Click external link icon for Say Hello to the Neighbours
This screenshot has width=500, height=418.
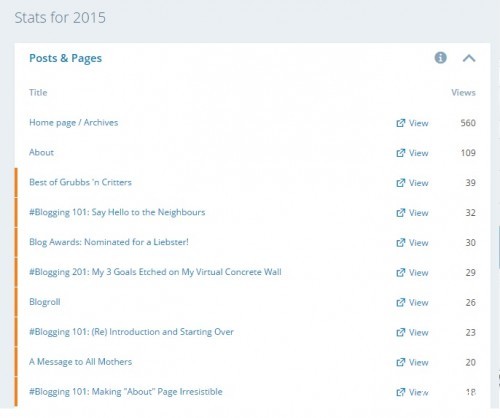click(x=400, y=213)
